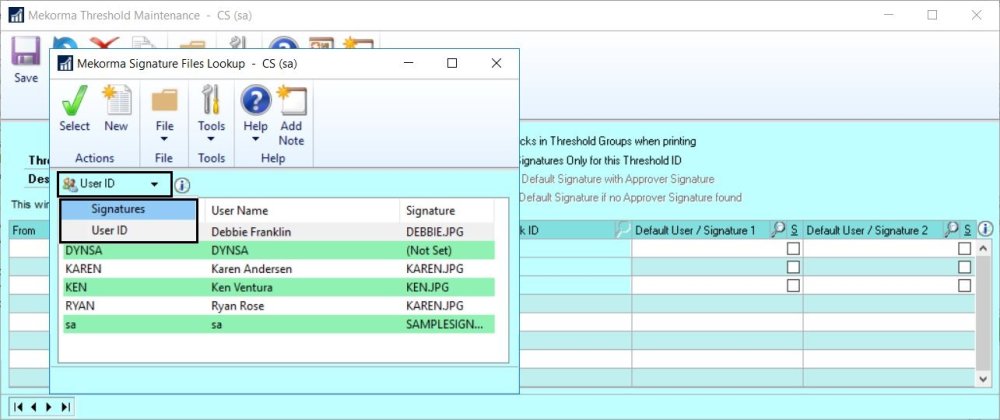The height and width of the screenshot is (420, 1000).
Task: Click Save icon in Threshold Maintenance window
Action: [x=26, y=52]
